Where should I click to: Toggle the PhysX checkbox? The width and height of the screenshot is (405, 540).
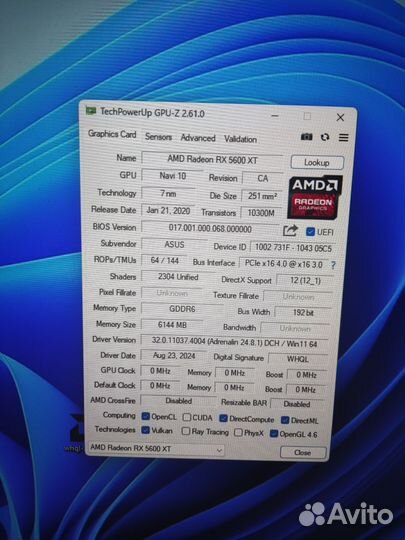pyautogui.click(x=238, y=432)
